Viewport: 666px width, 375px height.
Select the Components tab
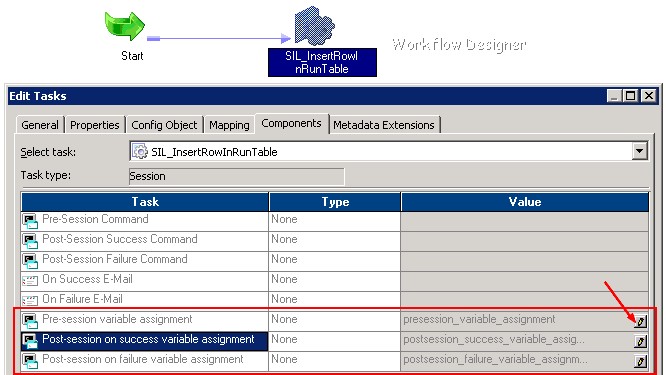coord(291,123)
